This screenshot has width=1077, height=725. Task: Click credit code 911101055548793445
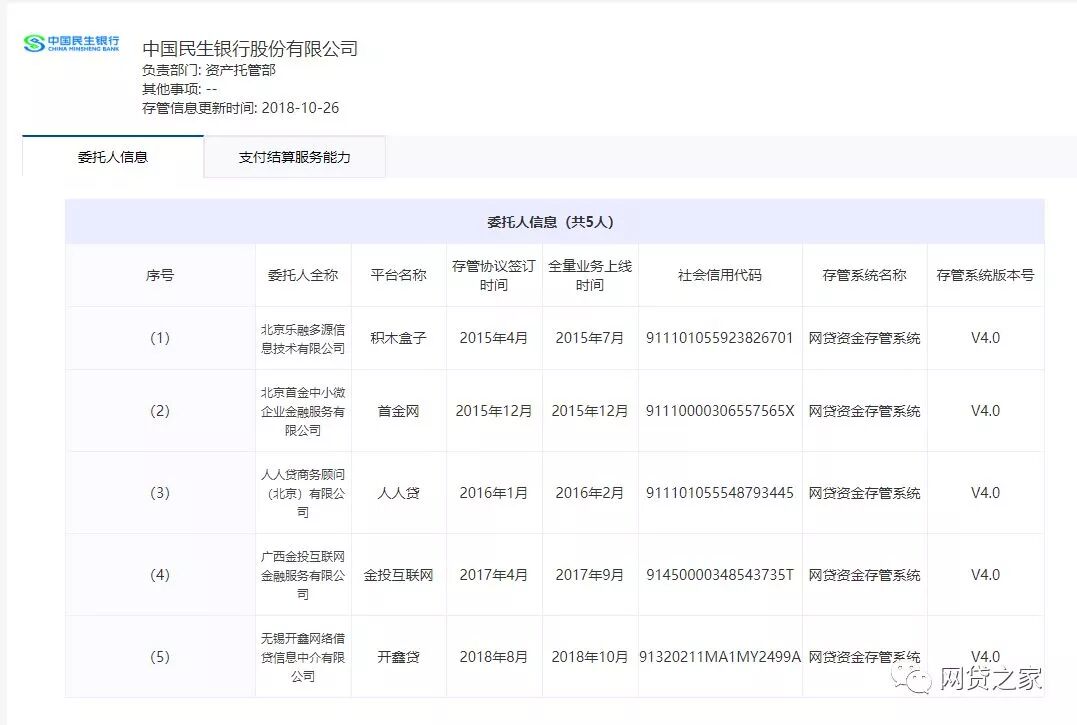point(720,493)
